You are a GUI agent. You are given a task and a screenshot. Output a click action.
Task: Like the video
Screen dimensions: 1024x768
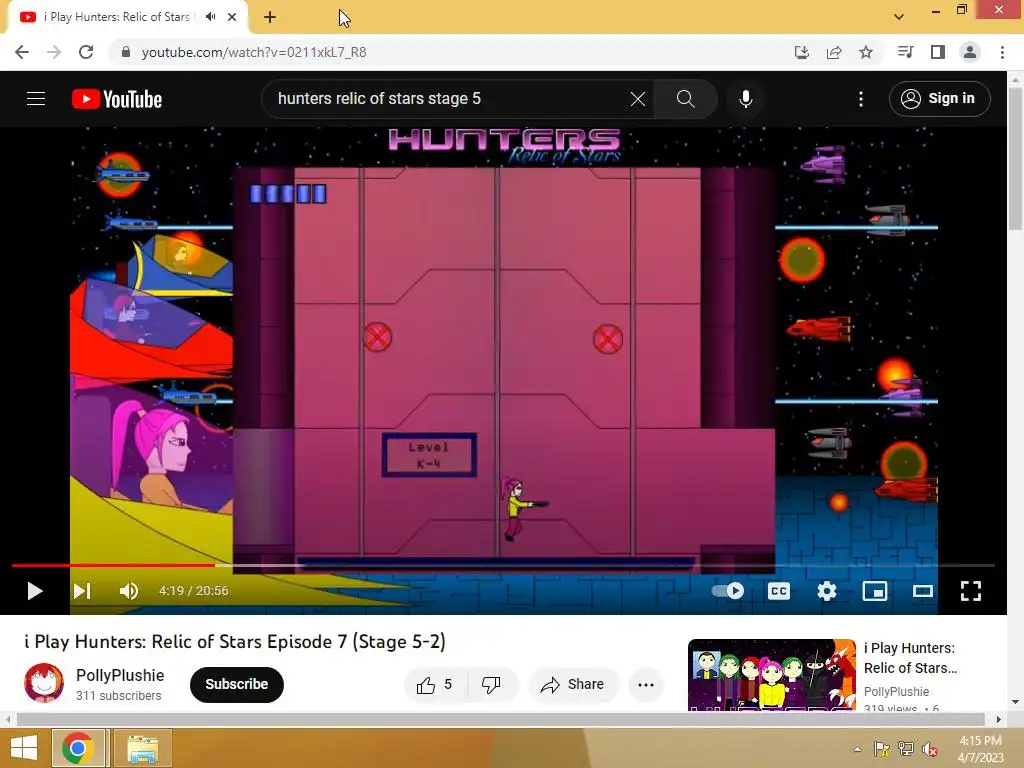(x=436, y=684)
